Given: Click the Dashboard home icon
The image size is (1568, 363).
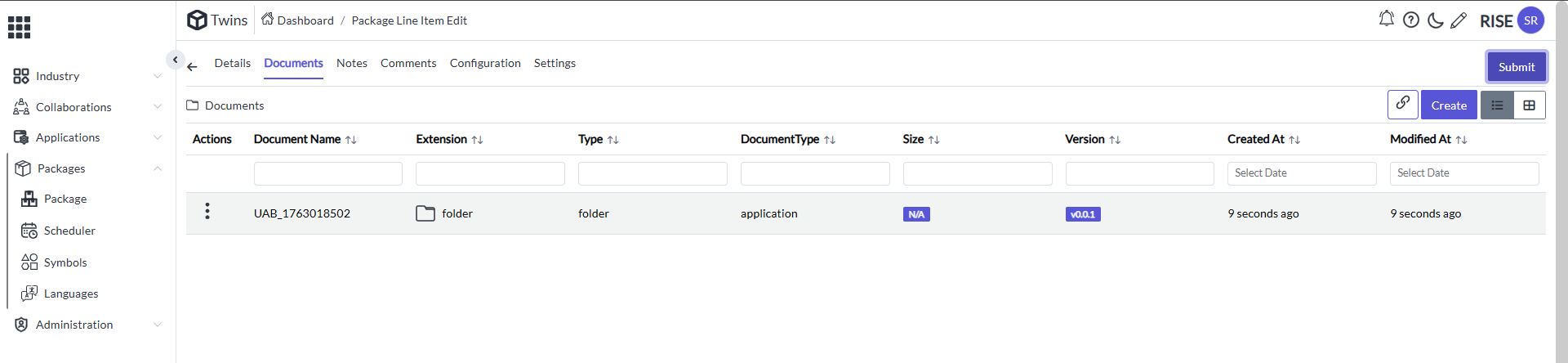Looking at the screenshot, I should tap(267, 19).
